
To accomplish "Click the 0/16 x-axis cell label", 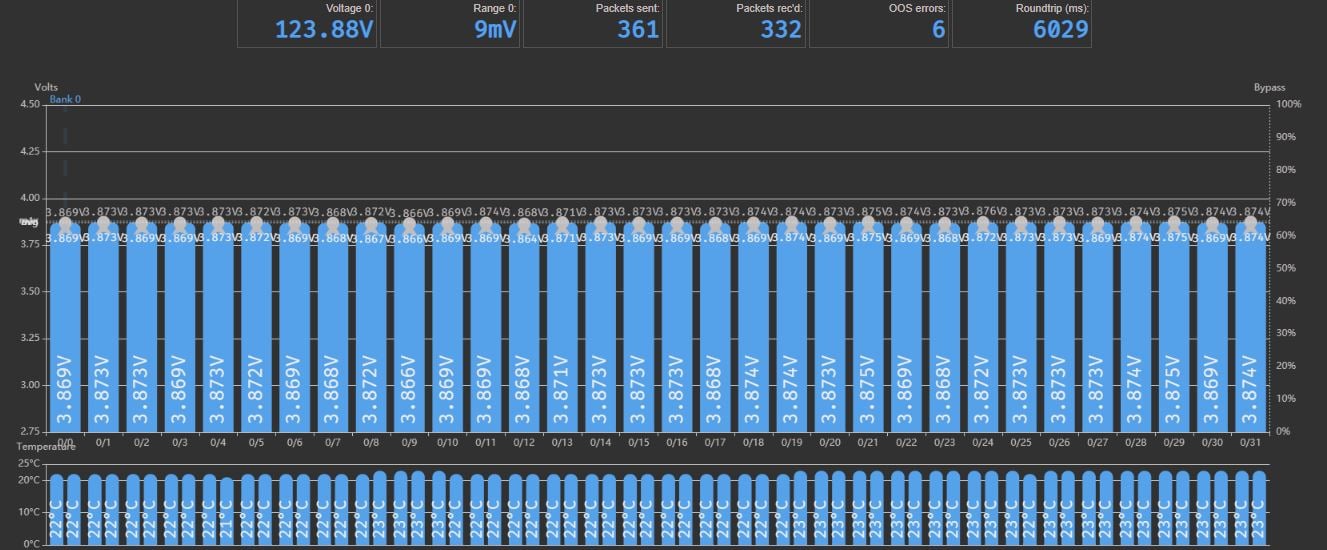I will (677, 442).
